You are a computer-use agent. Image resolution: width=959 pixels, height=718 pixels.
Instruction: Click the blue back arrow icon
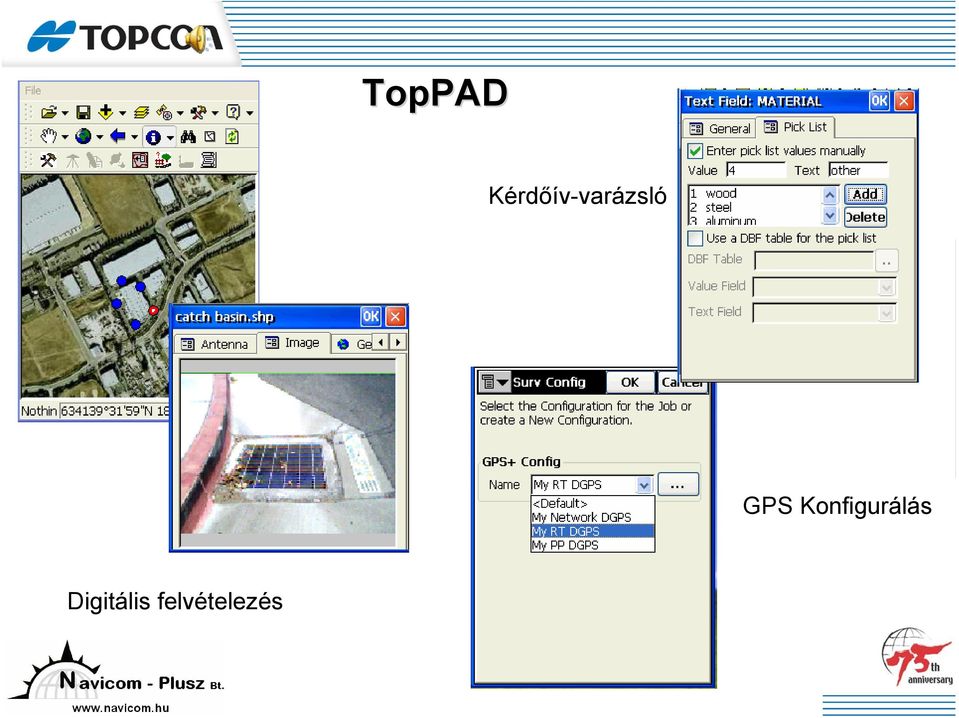117,136
